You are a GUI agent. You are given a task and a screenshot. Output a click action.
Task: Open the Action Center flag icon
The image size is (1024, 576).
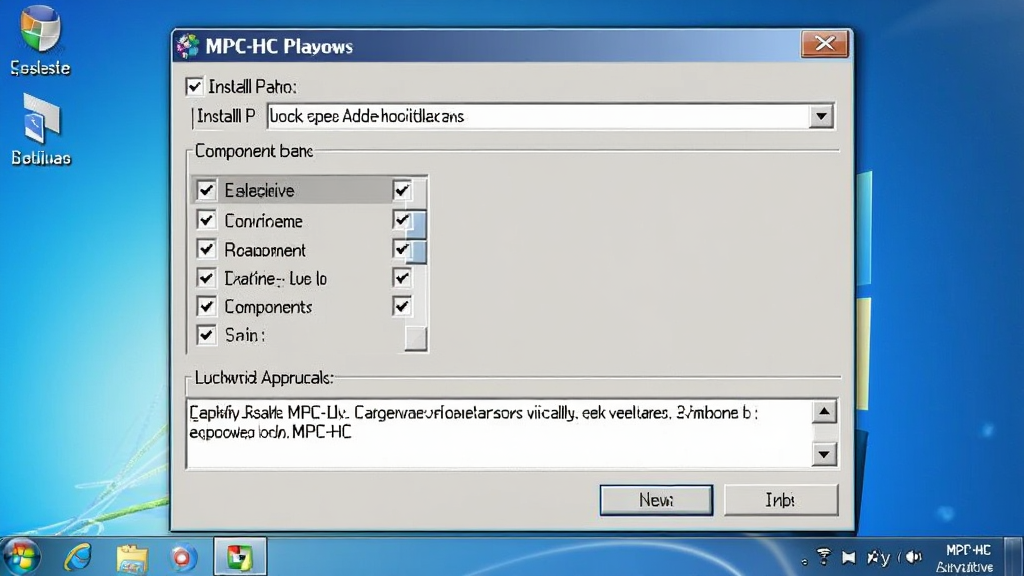click(x=848, y=557)
